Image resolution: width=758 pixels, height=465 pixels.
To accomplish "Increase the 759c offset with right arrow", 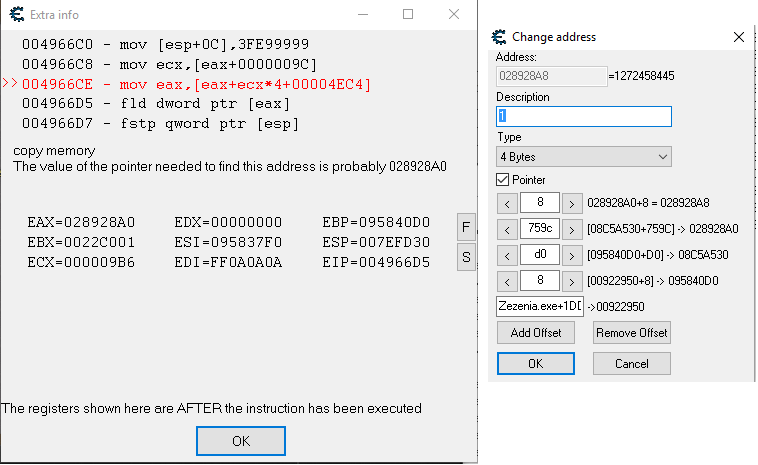I will (571, 229).
